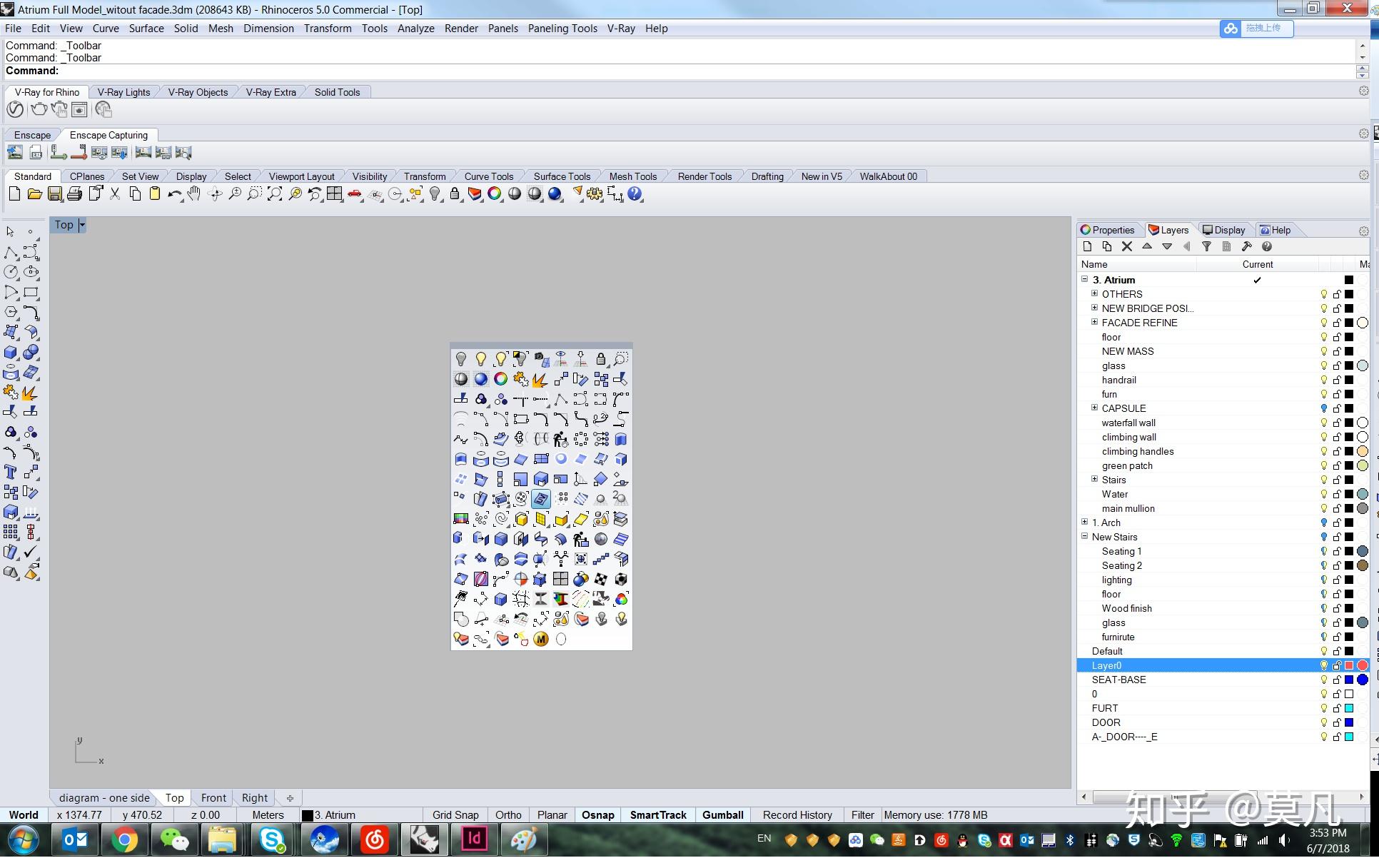Viewport: 1379px width, 868px height.
Task: Toggle visibility bulb of Water layer
Action: pos(1323,494)
